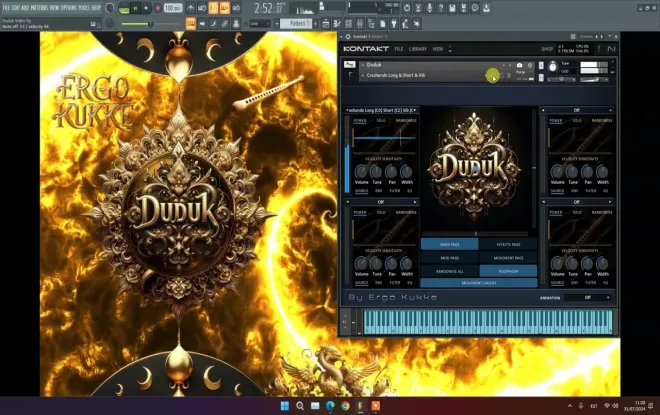Image resolution: width=660 pixels, height=415 pixels.
Task: Open Windows taskbar search icon
Action: pyautogui.click(x=300, y=406)
